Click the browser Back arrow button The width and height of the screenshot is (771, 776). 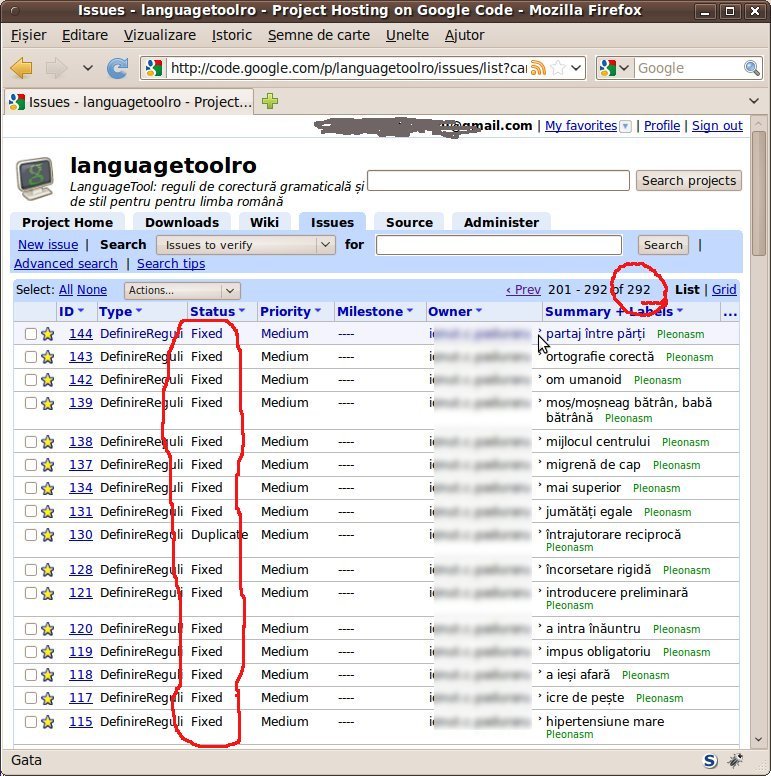coord(21,68)
